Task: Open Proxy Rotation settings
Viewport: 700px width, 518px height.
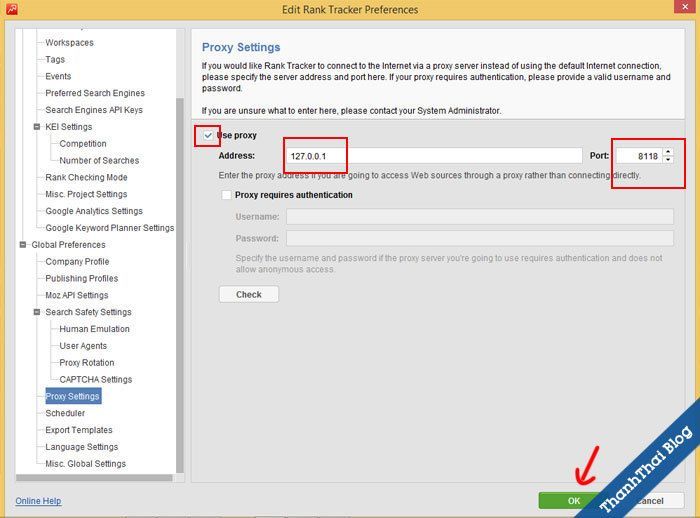Action: (x=87, y=363)
